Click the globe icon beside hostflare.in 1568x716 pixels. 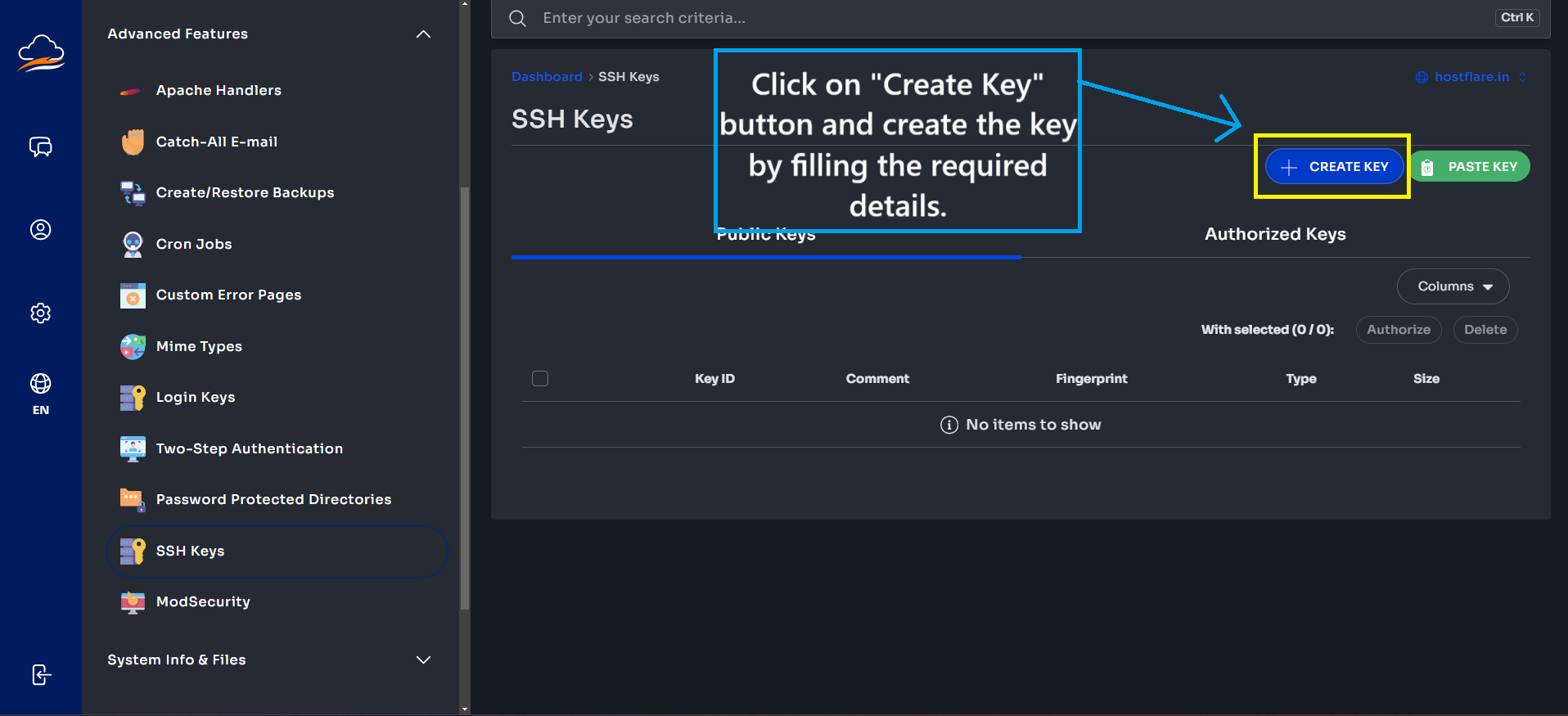pyautogui.click(x=1422, y=77)
